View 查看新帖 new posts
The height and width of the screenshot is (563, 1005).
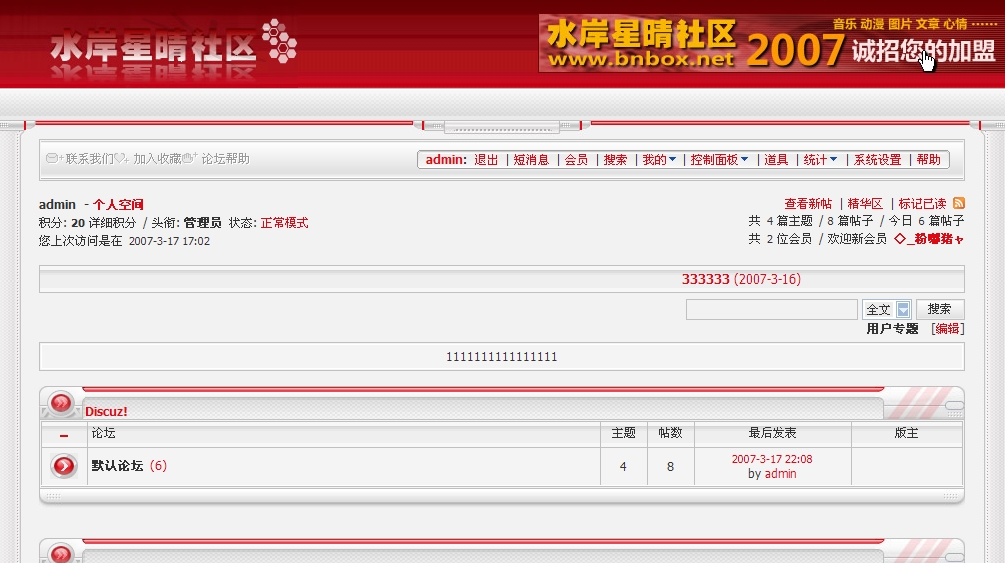pos(808,203)
